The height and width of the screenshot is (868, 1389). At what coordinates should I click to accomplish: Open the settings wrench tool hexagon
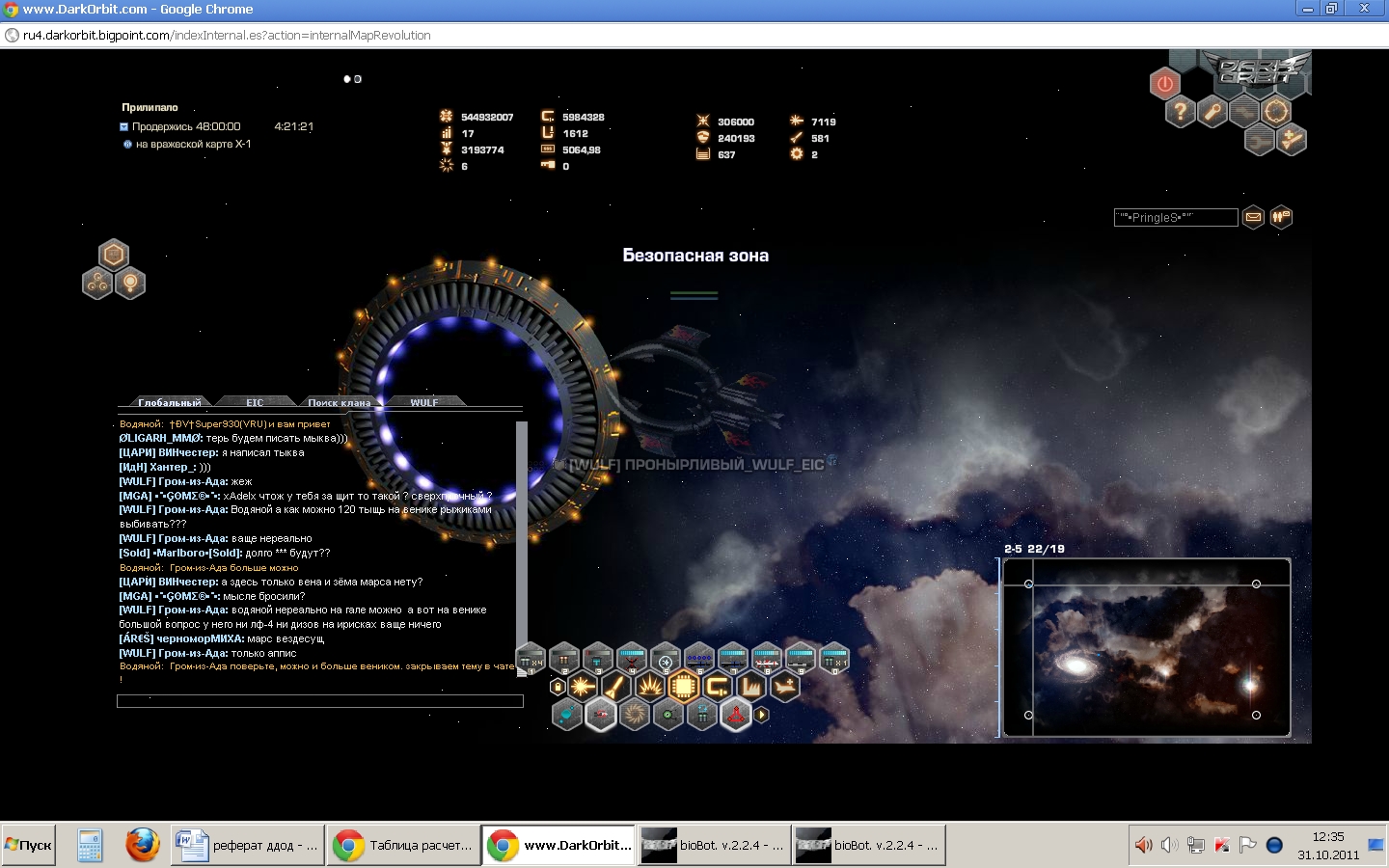[x=1212, y=112]
